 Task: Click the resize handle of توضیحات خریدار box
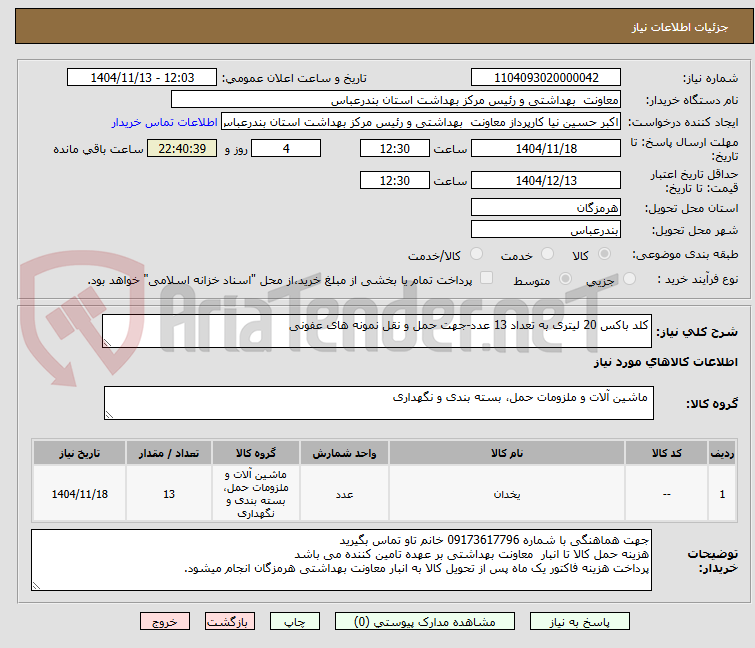pyautogui.click(x=36, y=586)
